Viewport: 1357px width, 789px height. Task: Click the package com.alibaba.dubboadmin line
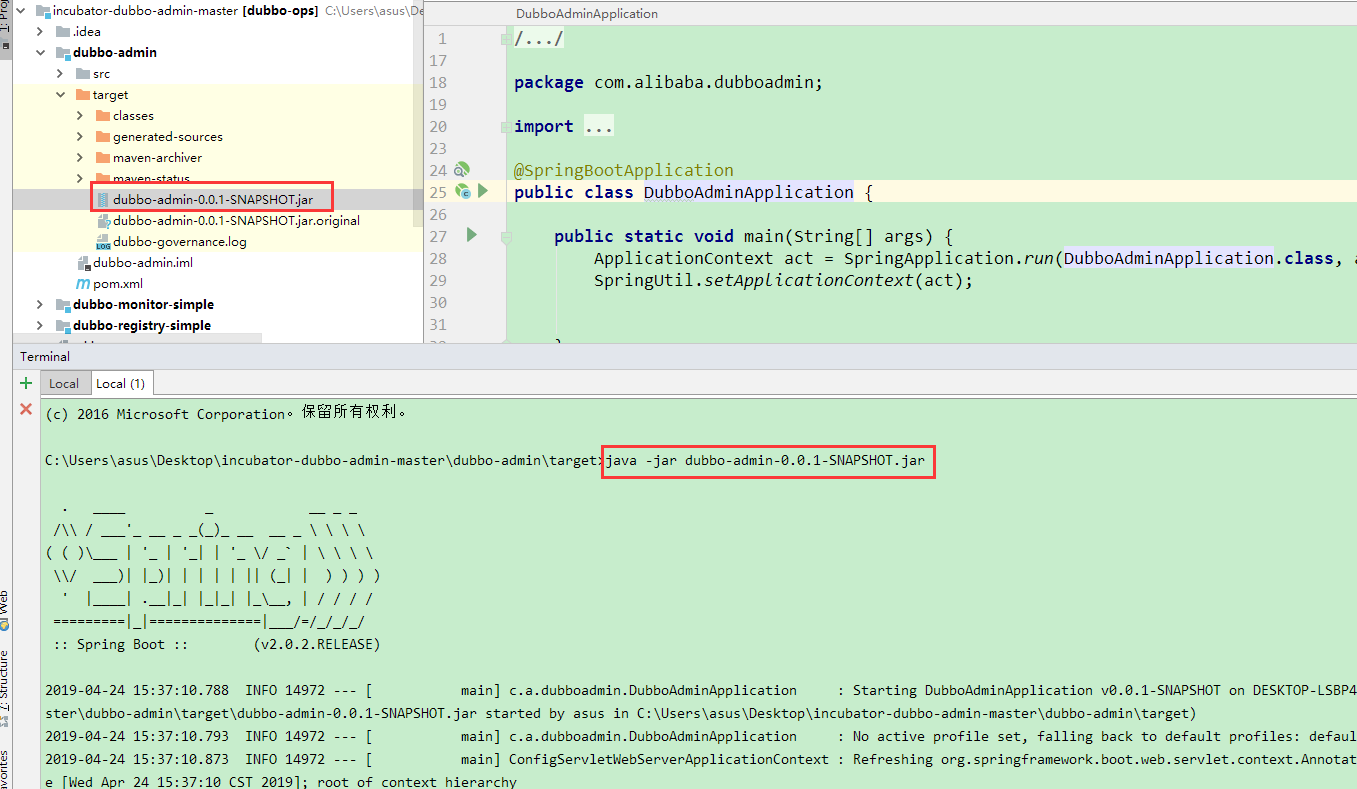point(668,83)
